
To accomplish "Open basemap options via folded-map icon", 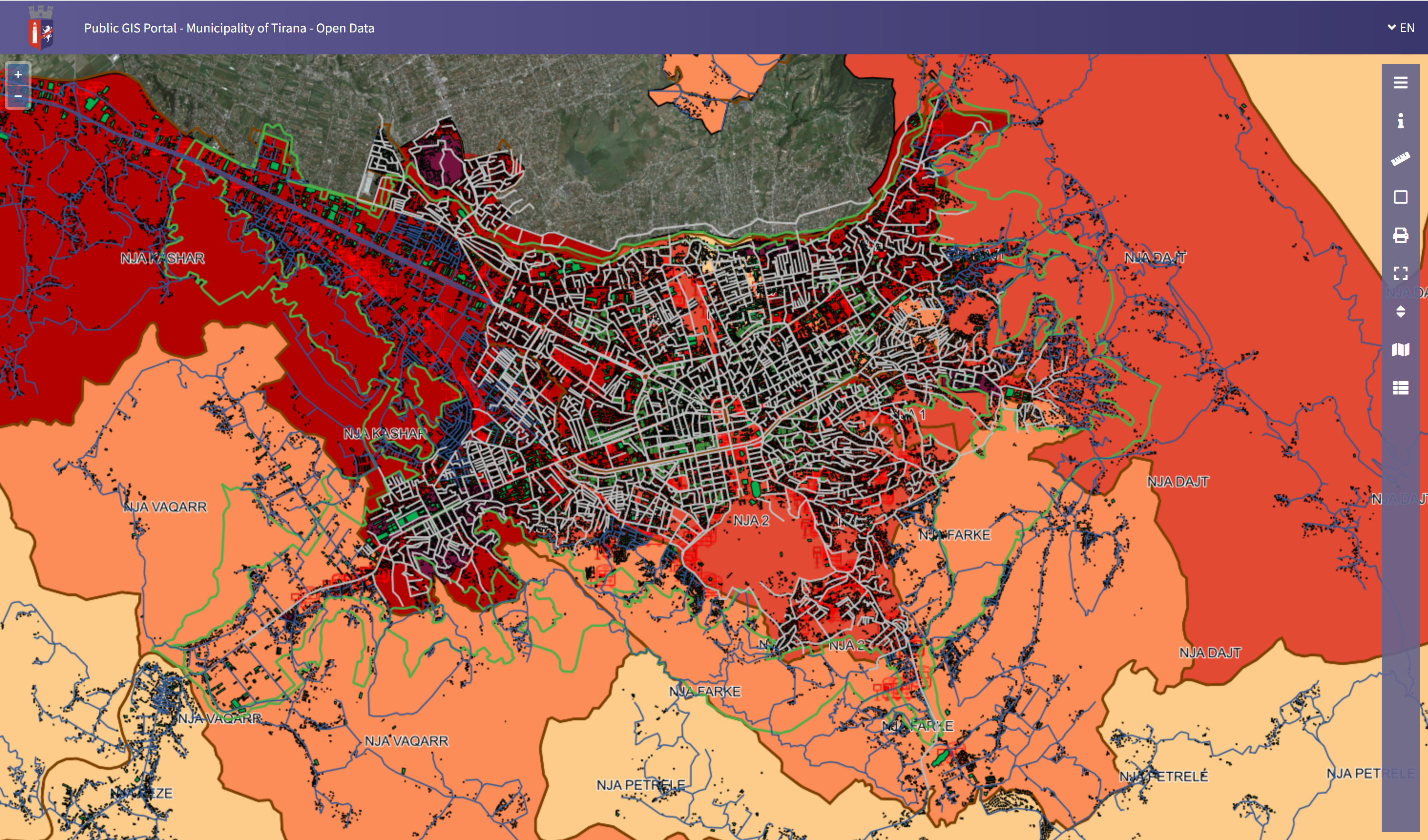I will [x=1400, y=350].
